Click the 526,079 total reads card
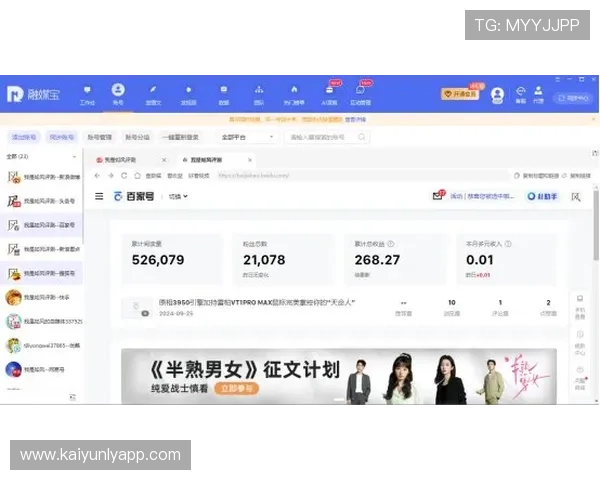The height and width of the screenshot is (480, 600). pos(171,259)
